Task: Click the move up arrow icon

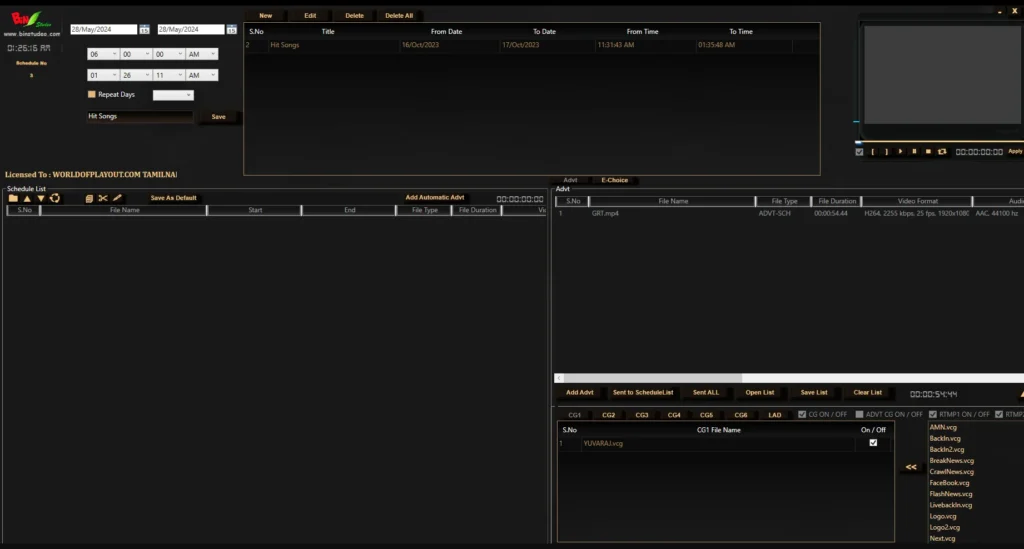Action: (27, 198)
